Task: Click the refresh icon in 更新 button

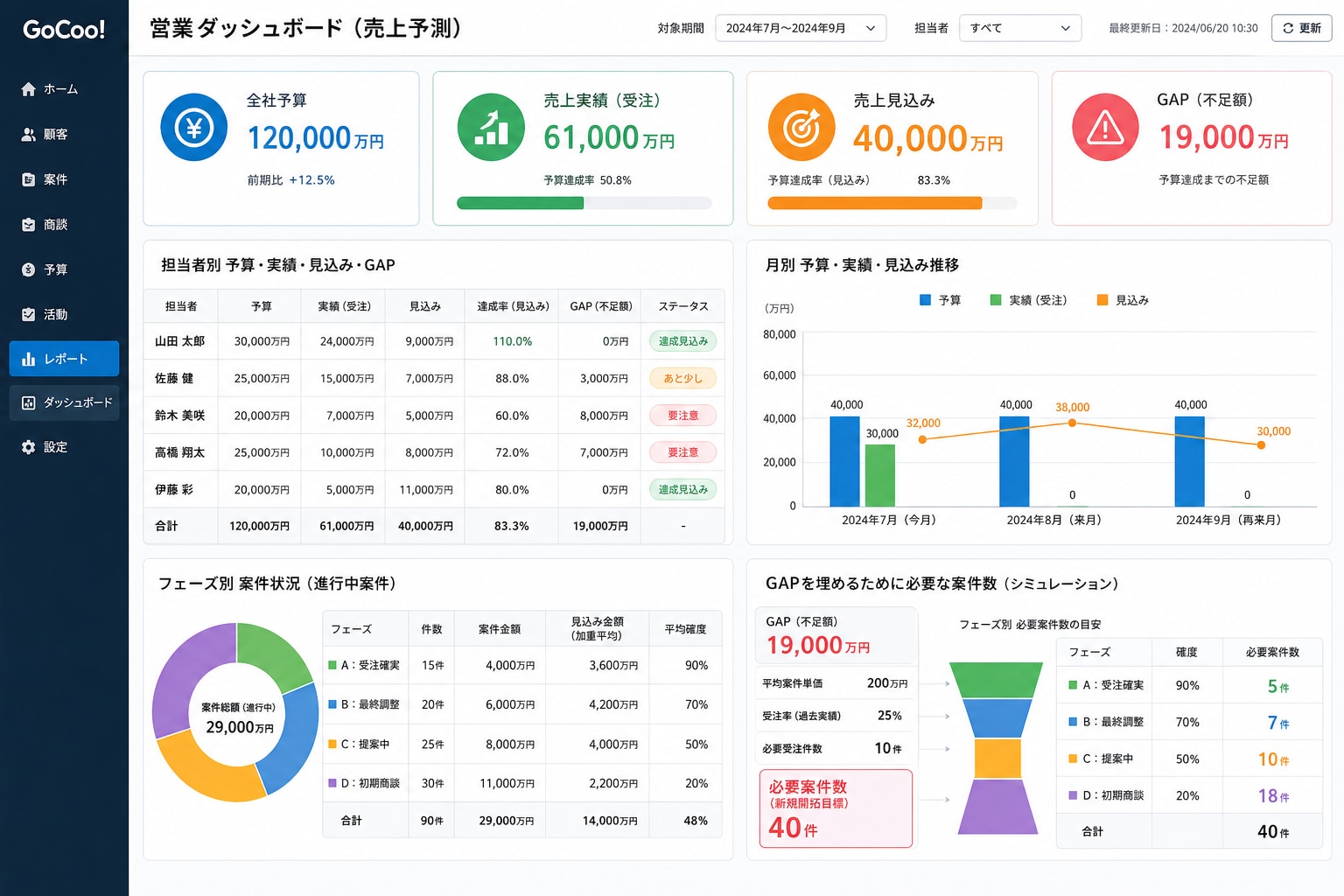Action: tap(1288, 28)
